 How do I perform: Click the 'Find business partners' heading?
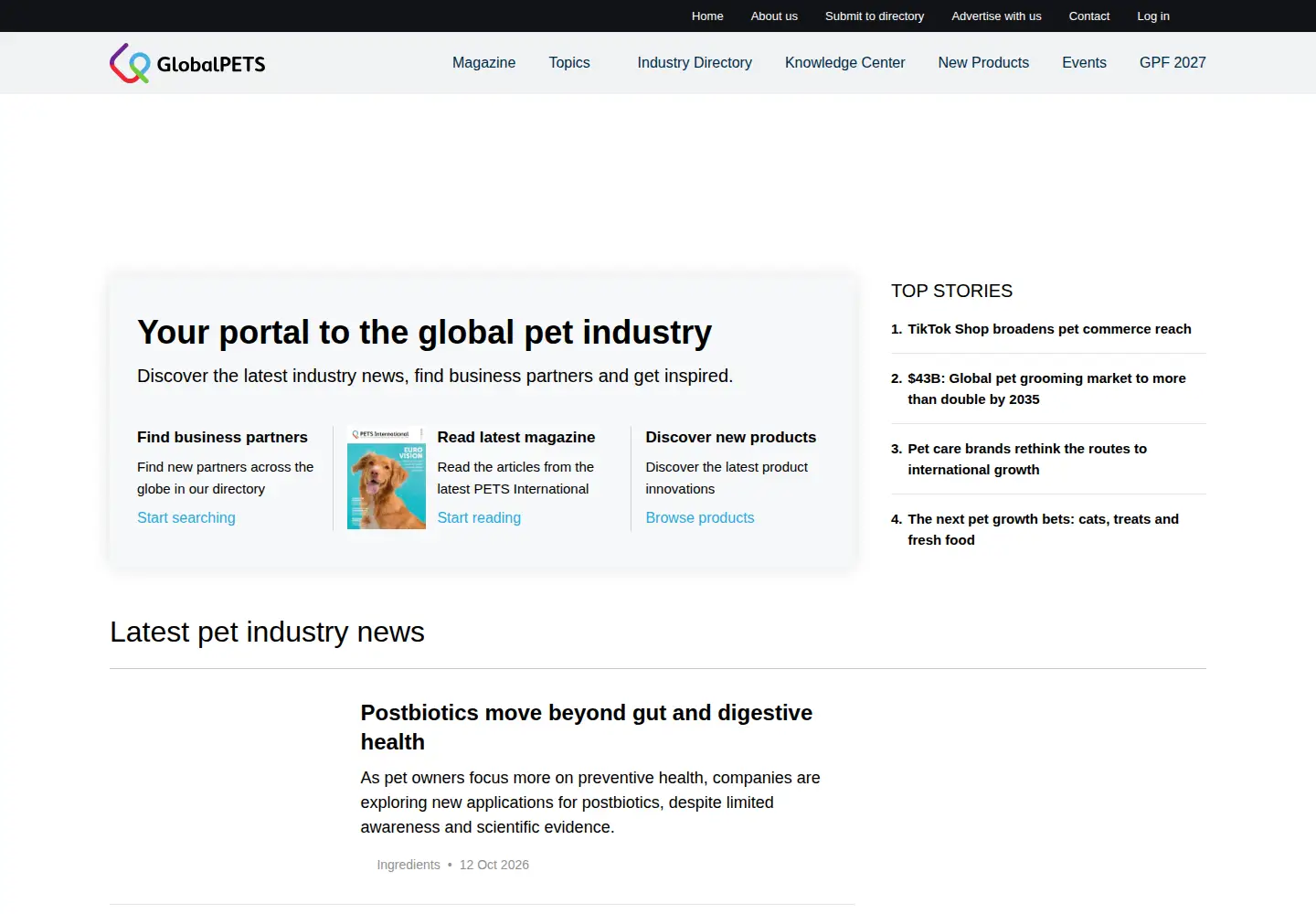tap(222, 438)
